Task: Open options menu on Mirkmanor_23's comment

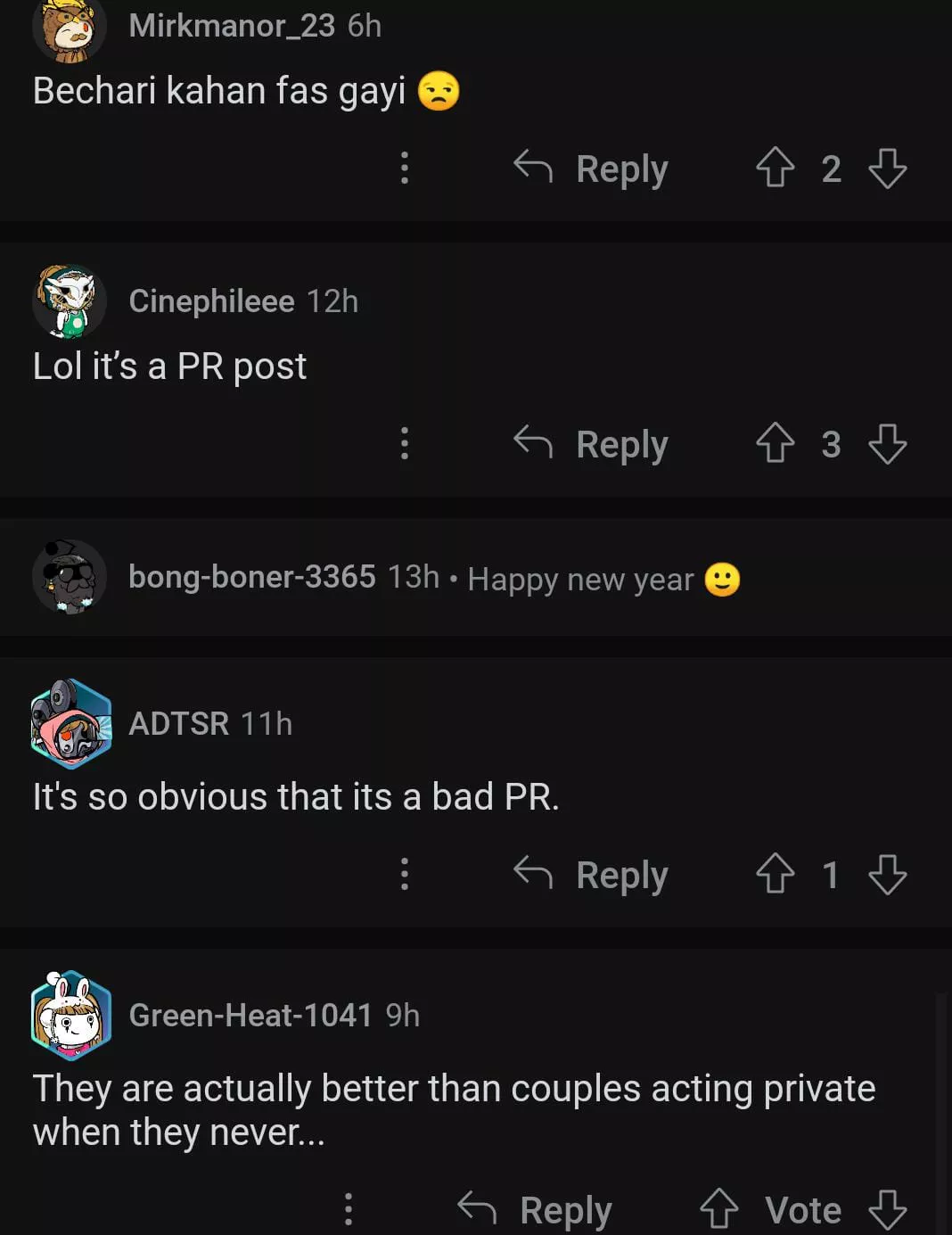Action: pyautogui.click(x=405, y=168)
